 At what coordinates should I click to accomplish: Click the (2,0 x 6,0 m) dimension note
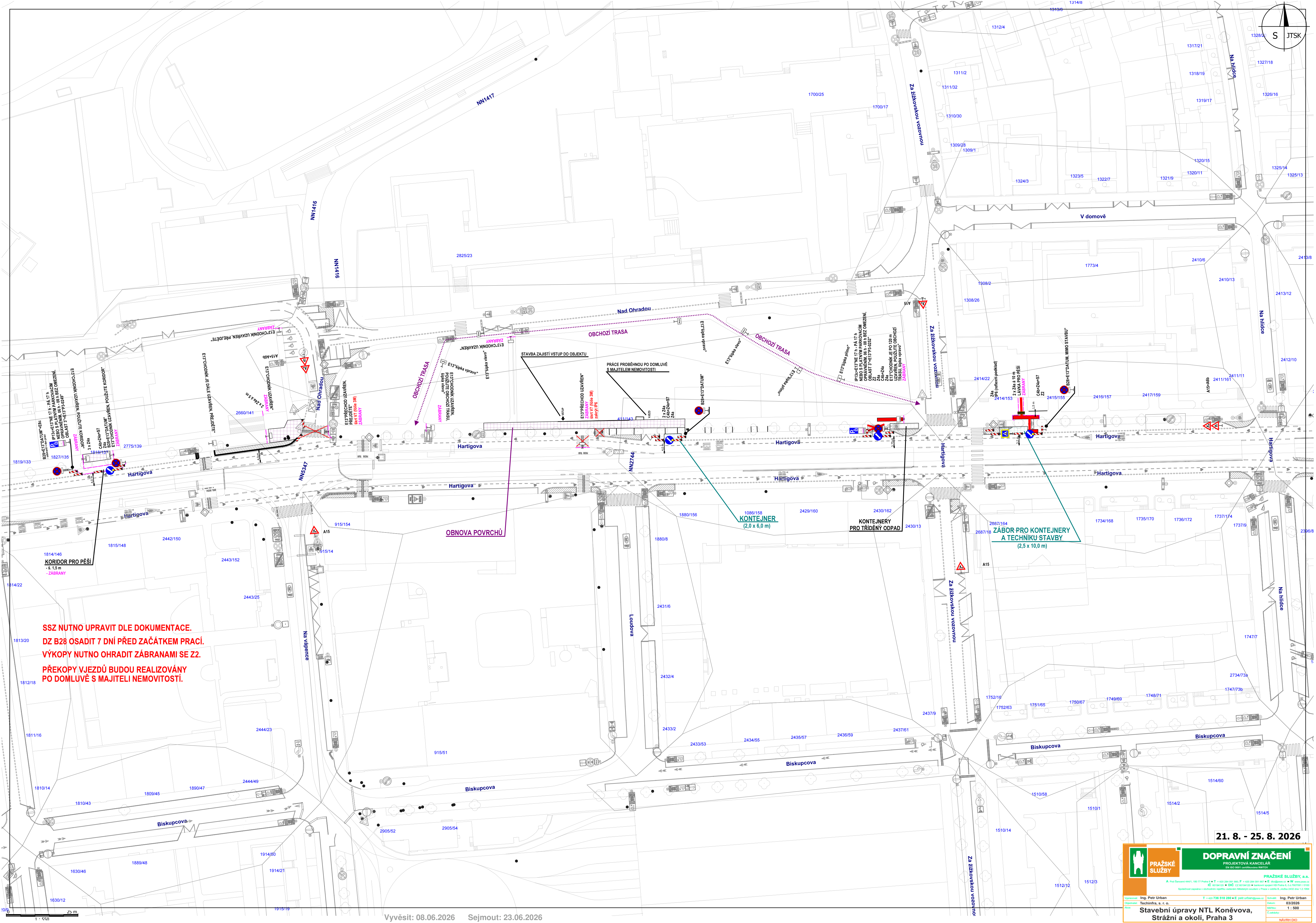tap(756, 526)
